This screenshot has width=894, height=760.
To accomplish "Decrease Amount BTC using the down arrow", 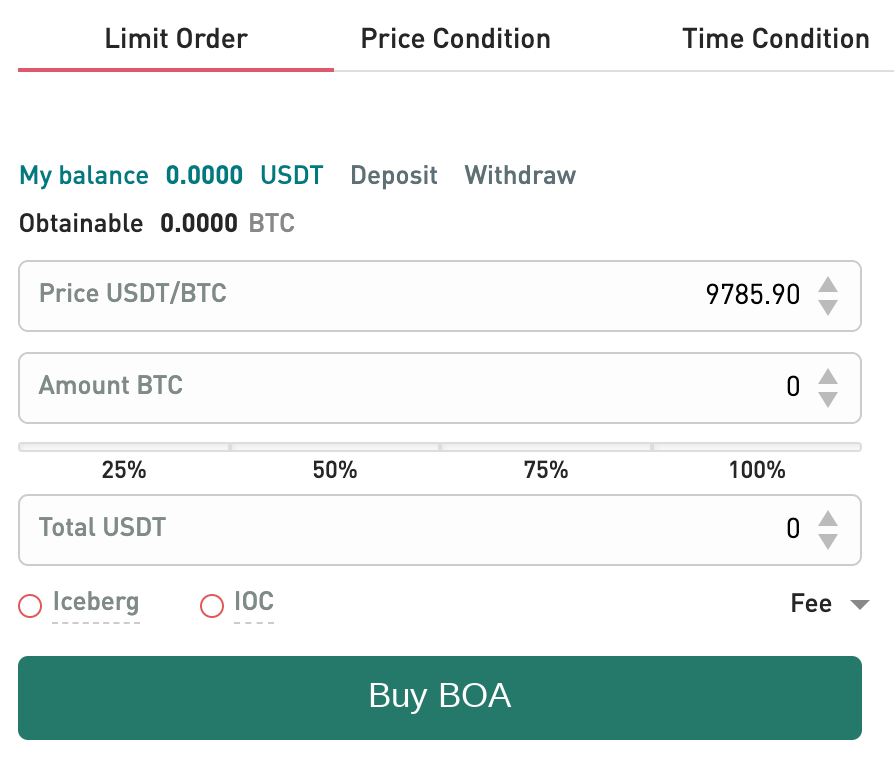I will pyautogui.click(x=828, y=400).
